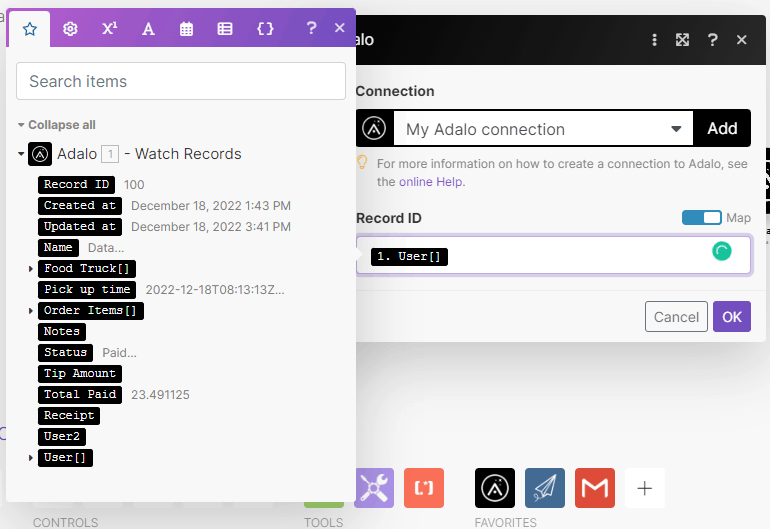
Task: Open array functions tab
Action: tap(225, 29)
